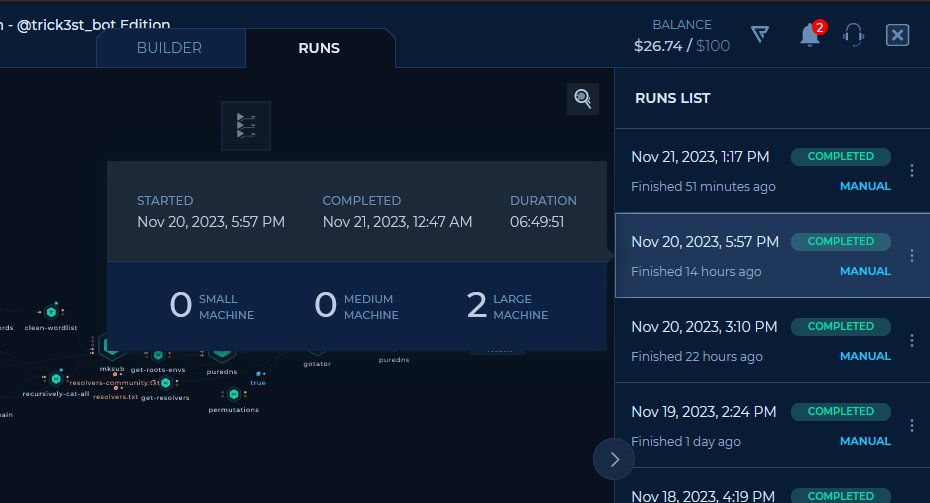Select the Nov 21, 2023, 1:17 PM run
The width and height of the screenshot is (930, 503).
point(772,171)
